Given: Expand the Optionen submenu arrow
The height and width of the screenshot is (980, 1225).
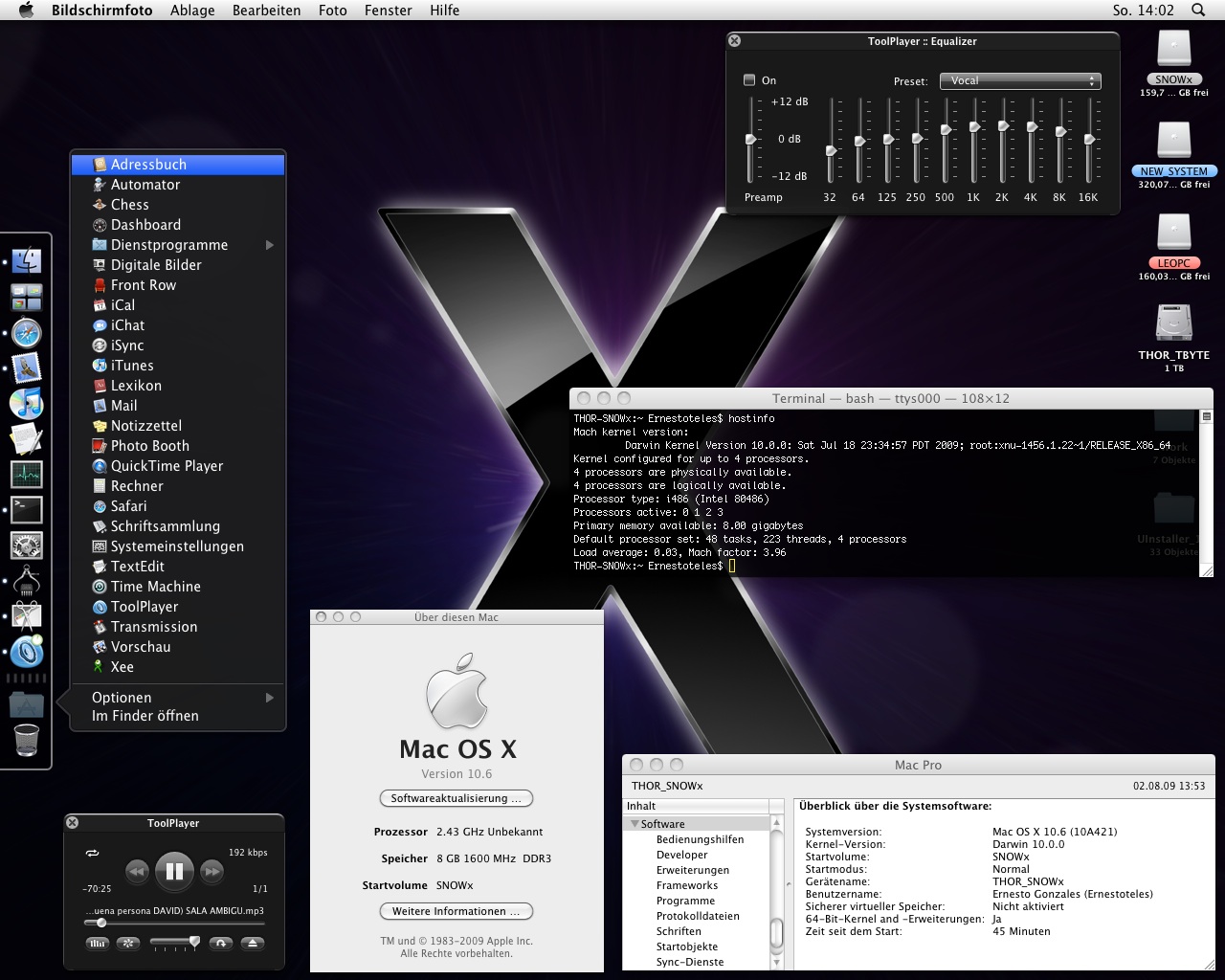Looking at the screenshot, I should point(270,698).
